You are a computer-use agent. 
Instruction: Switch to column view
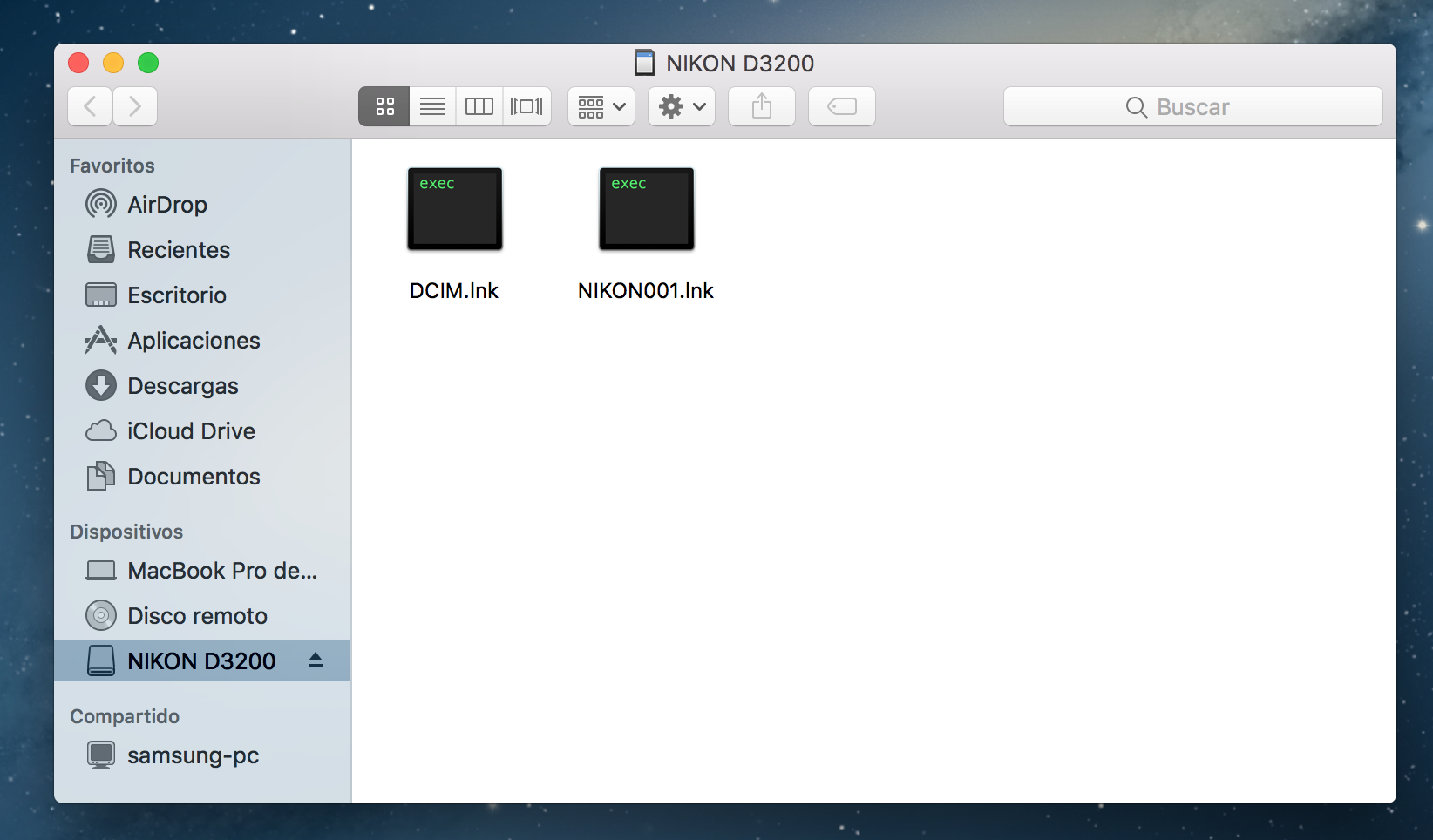(479, 106)
